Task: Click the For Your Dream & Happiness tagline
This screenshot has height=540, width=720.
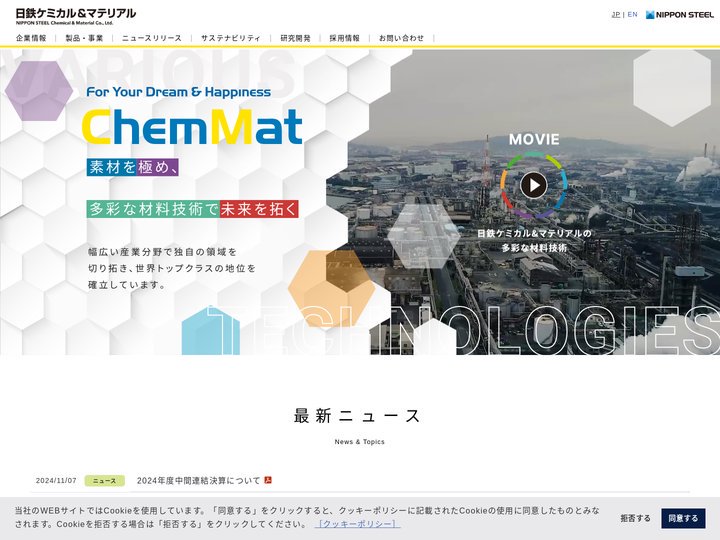Action: [x=179, y=92]
